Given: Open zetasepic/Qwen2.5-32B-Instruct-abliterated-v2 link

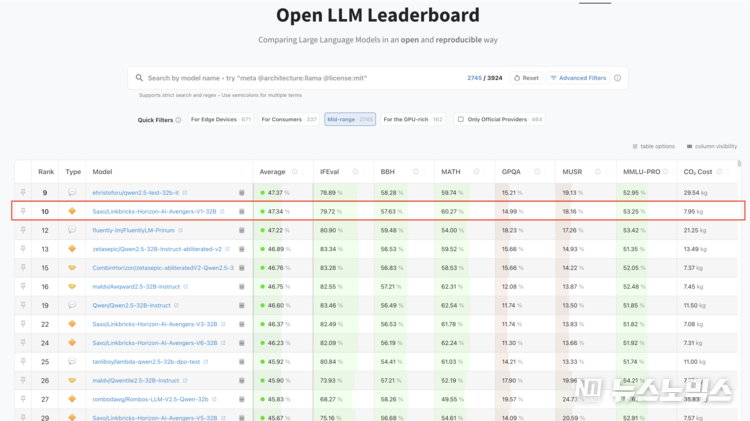Looking at the screenshot, I should (x=157, y=249).
